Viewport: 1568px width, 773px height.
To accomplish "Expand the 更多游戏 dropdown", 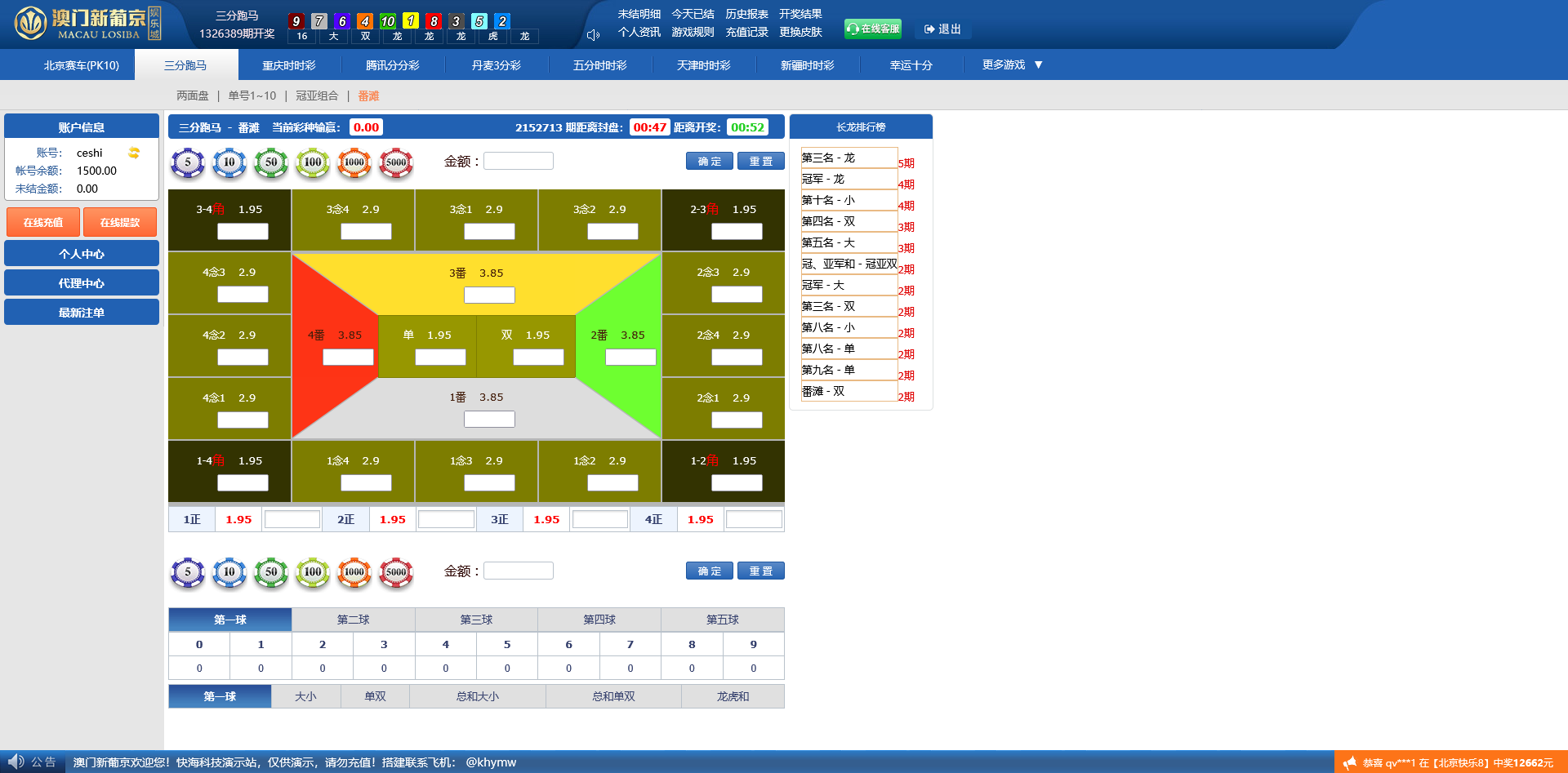I will (1012, 64).
